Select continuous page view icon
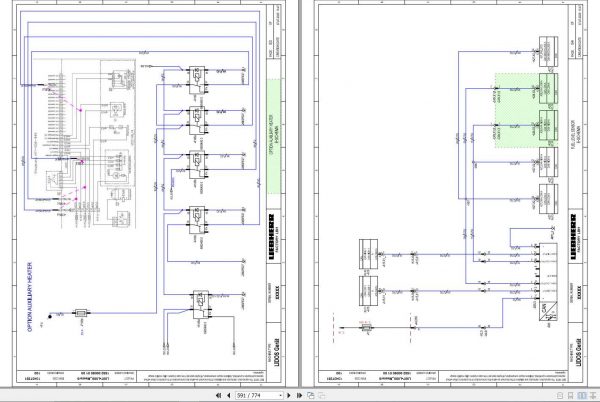This screenshot has height=402, width=600. tap(570, 395)
